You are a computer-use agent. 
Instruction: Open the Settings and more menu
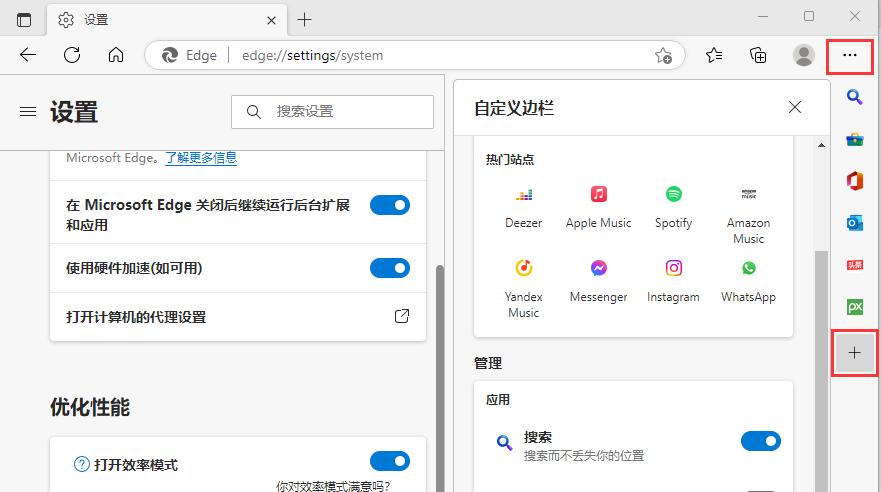pyautogui.click(x=850, y=55)
